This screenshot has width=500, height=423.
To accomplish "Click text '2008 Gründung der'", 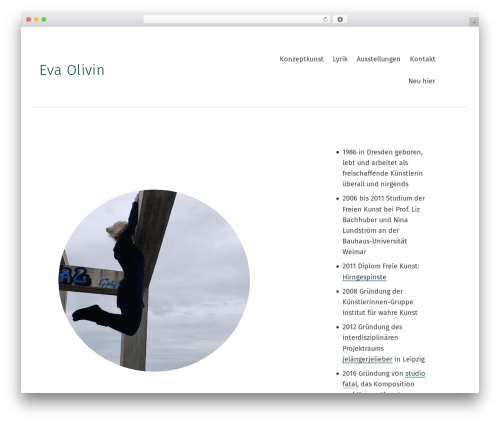I will [373, 291].
